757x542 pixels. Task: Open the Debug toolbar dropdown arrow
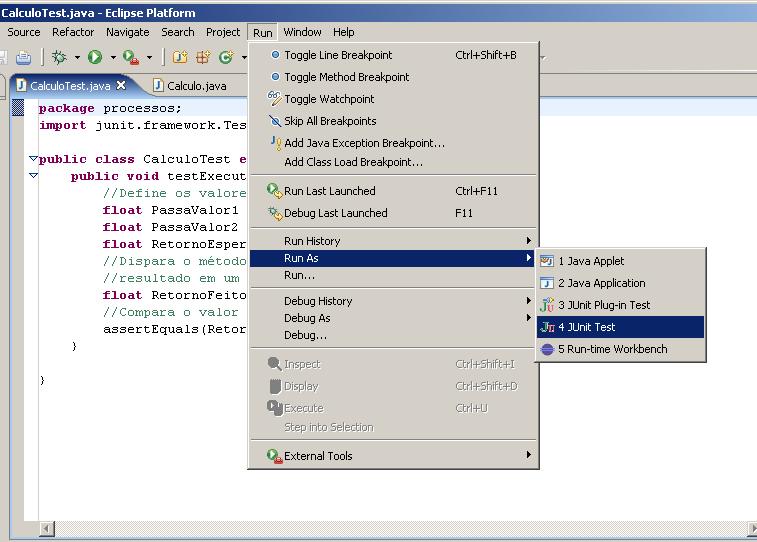[77, 57]
